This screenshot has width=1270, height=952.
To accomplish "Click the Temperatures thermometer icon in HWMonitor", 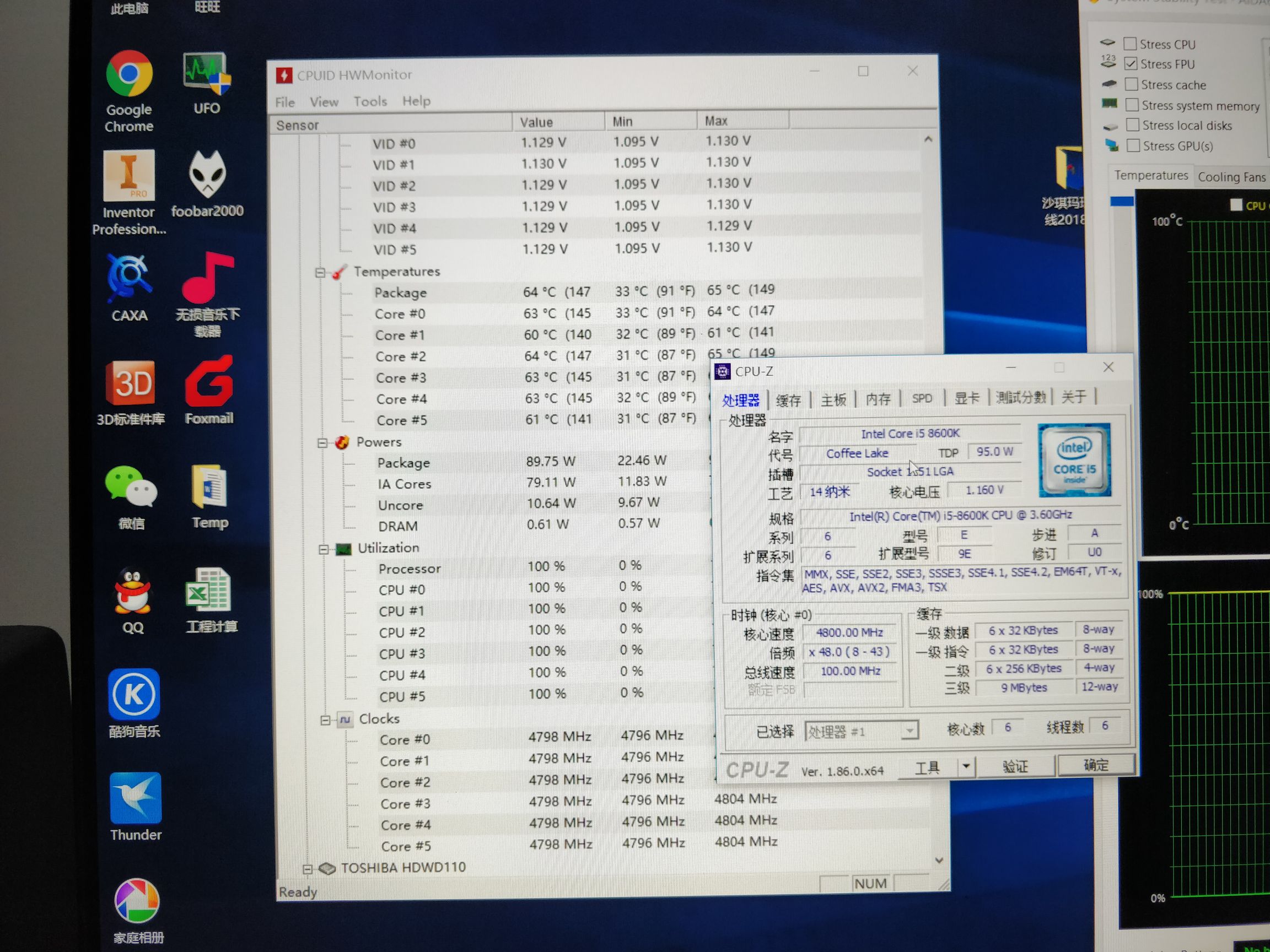I will pyautogui.click(x=340, y=272).
